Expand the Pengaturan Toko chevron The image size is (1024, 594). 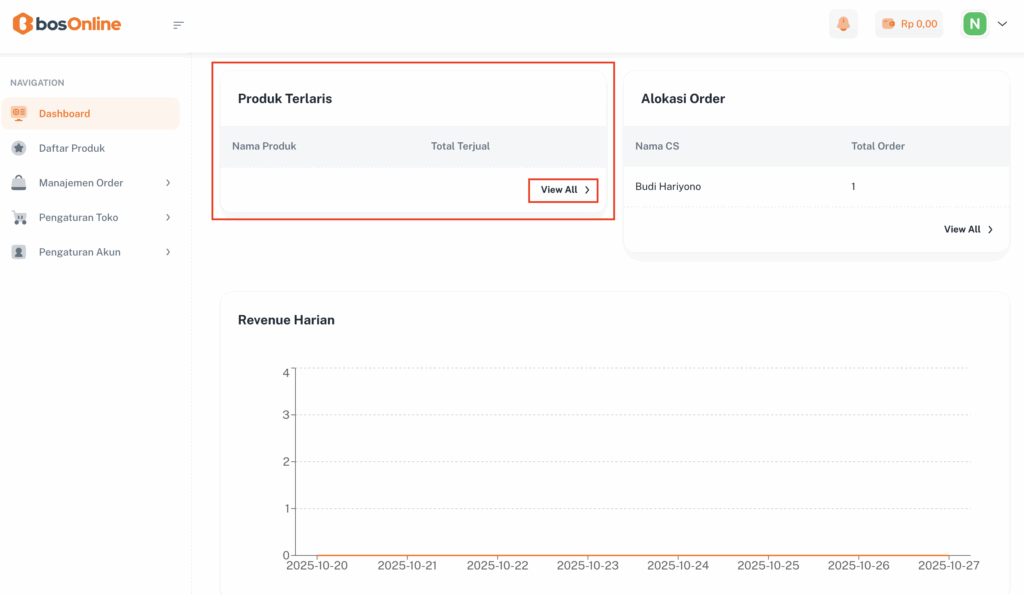tap(168, 217)
